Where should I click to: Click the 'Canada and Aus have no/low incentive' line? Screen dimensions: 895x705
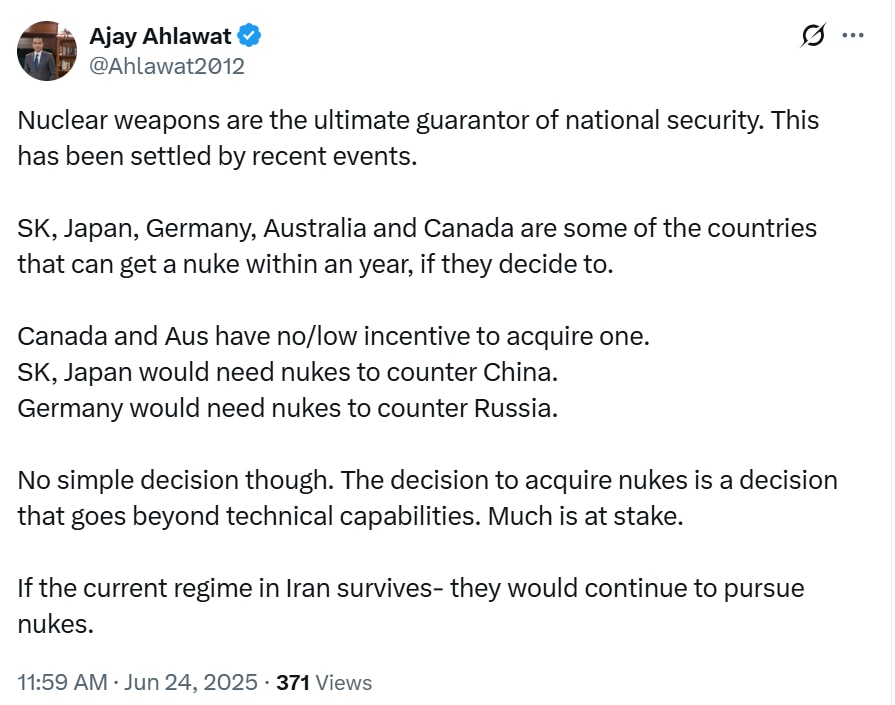[334, 336]
